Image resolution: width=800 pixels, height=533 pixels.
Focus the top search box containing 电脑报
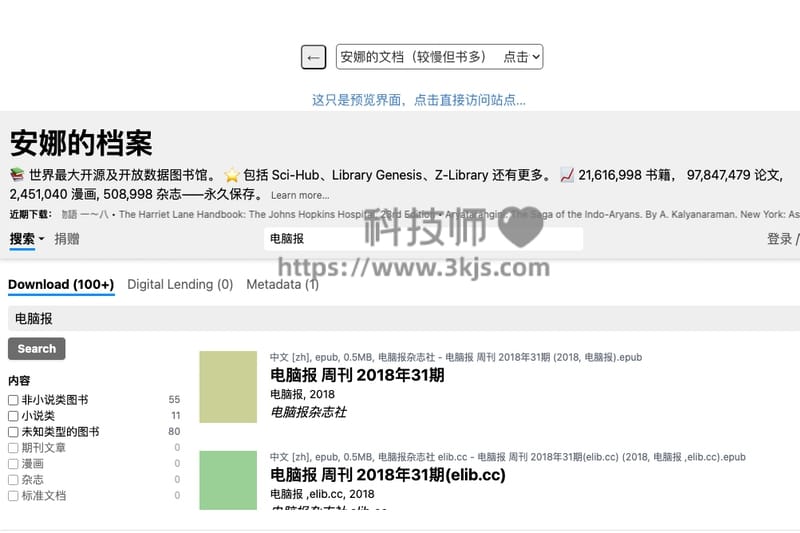(x=423, y=239)
